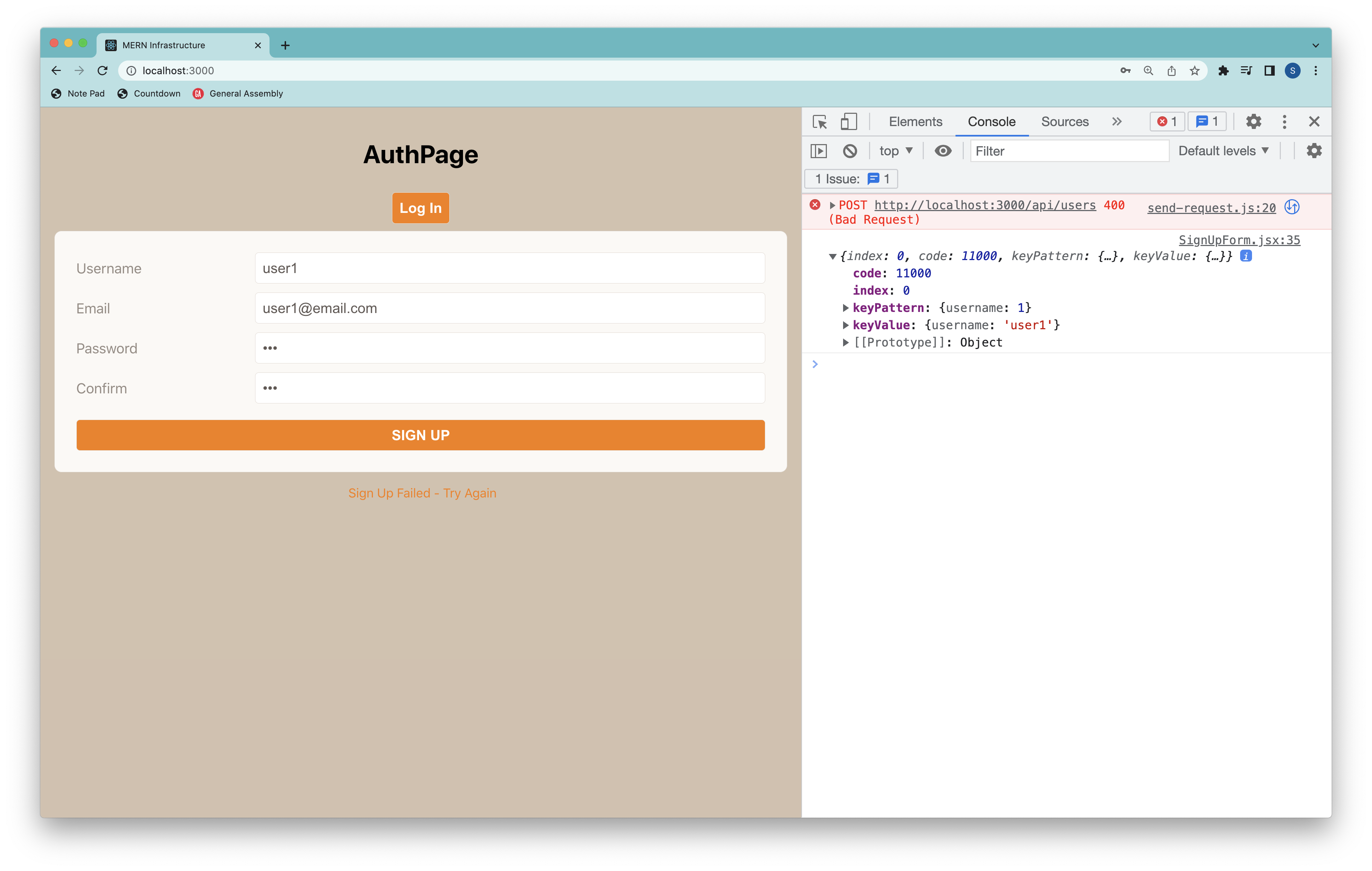
Task: Close the DevTools panel
Action: (1314, 122)
